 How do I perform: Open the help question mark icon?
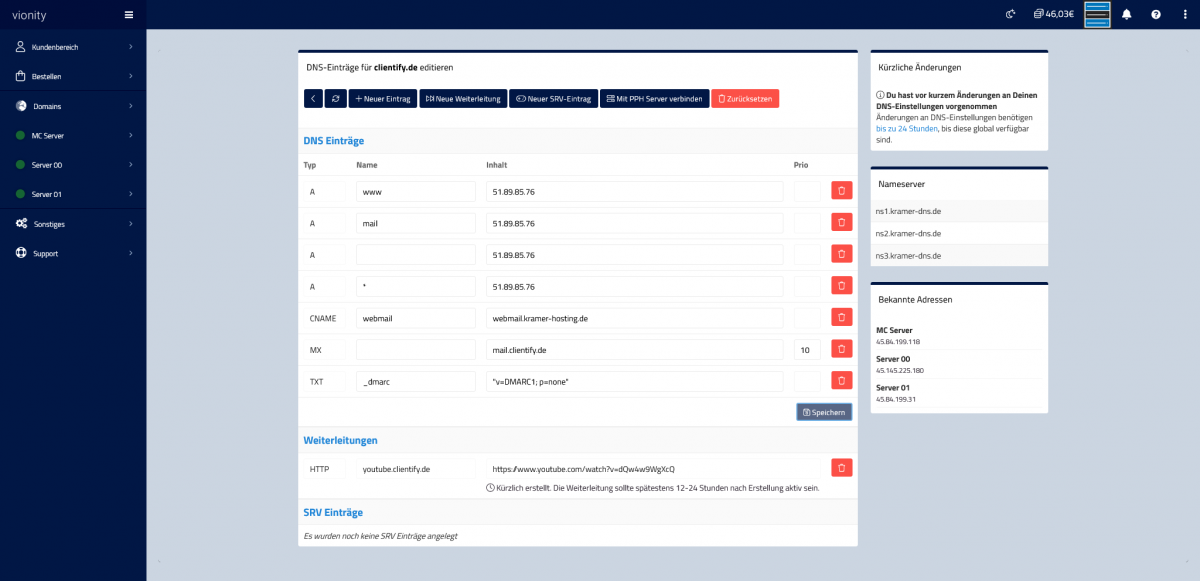1156,14
